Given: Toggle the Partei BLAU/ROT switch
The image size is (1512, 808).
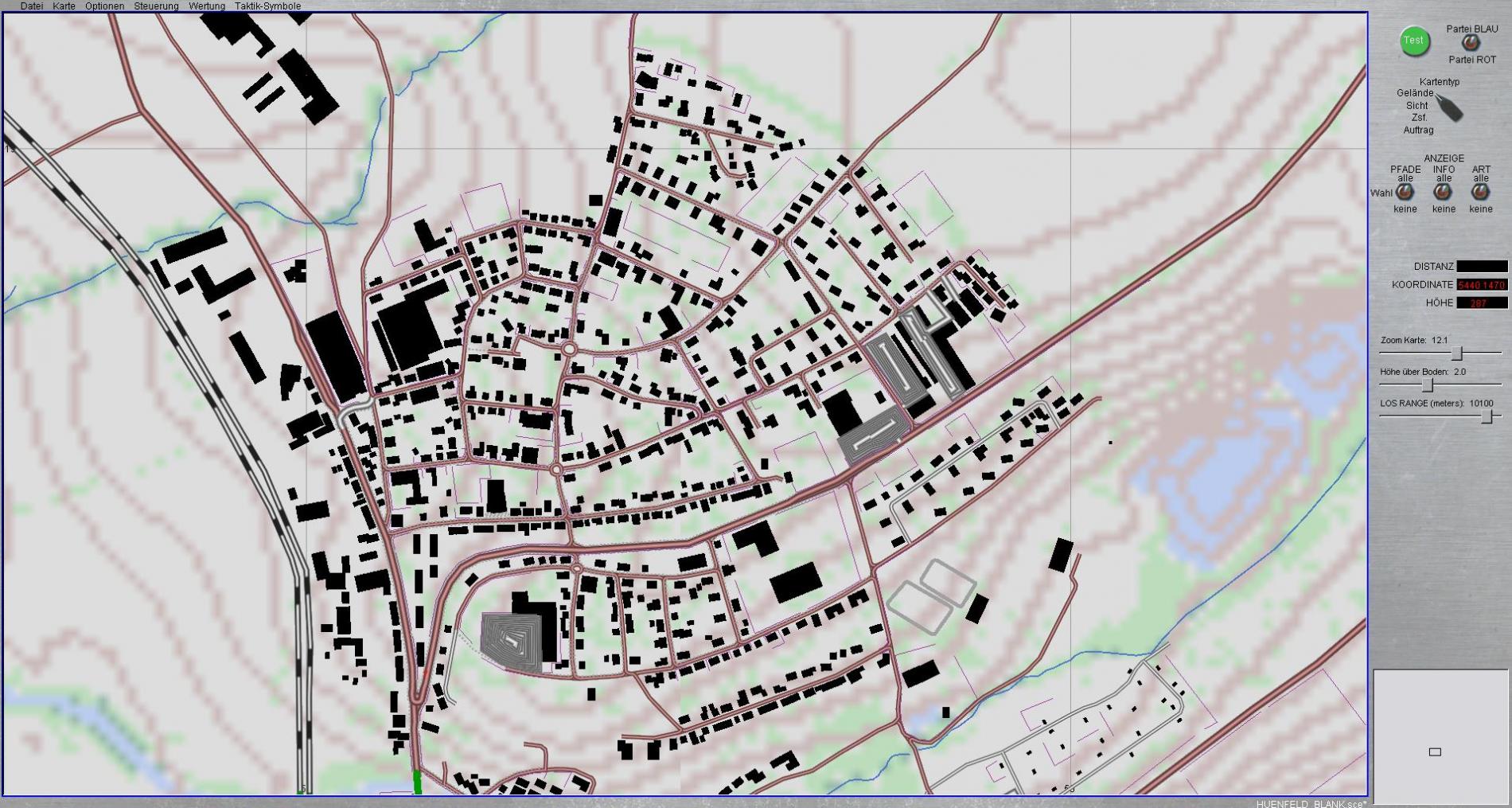Looking at the screenshot, I should [1471, 44].
